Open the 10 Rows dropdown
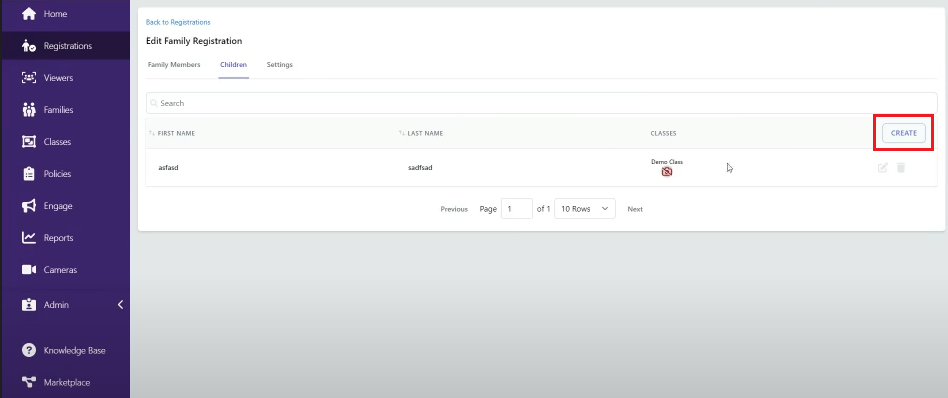The image size is (948, 398). 585,209
